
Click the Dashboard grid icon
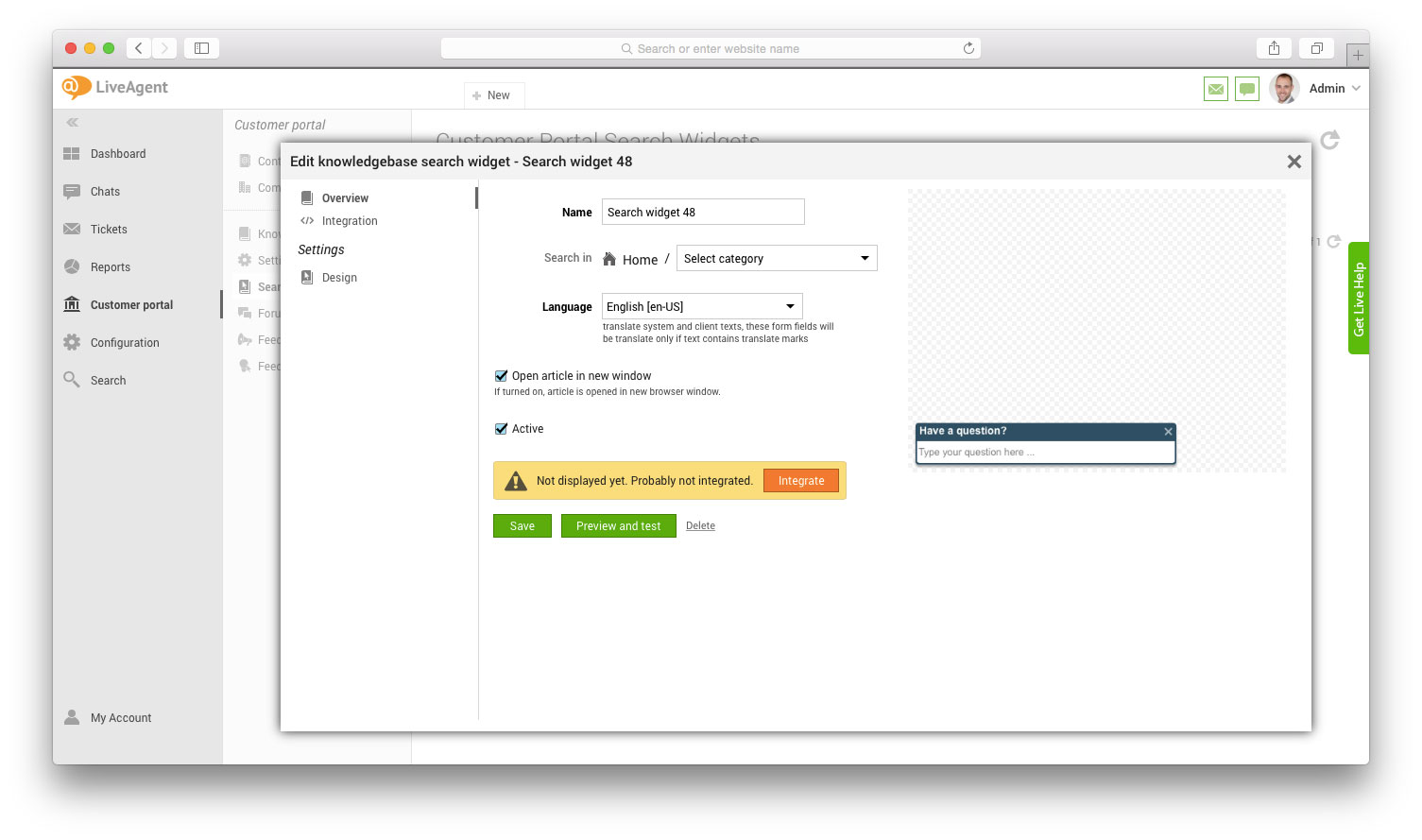point(72,153)
